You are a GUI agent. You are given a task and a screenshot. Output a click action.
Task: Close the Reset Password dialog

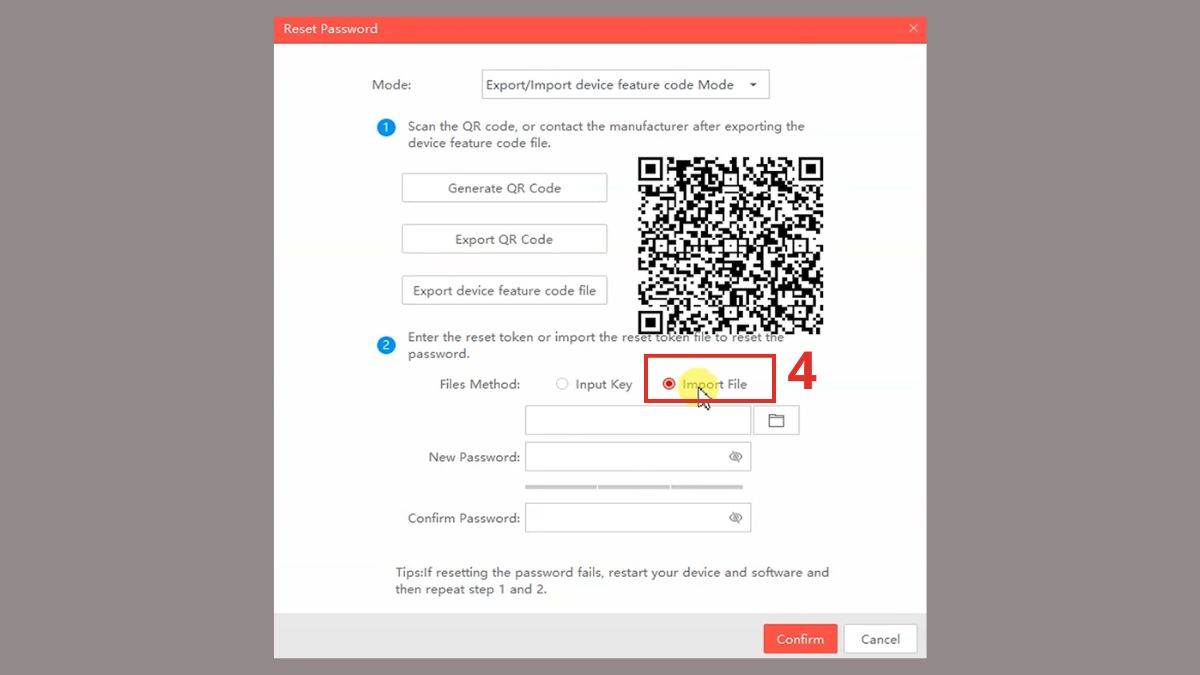click(913, 29)
